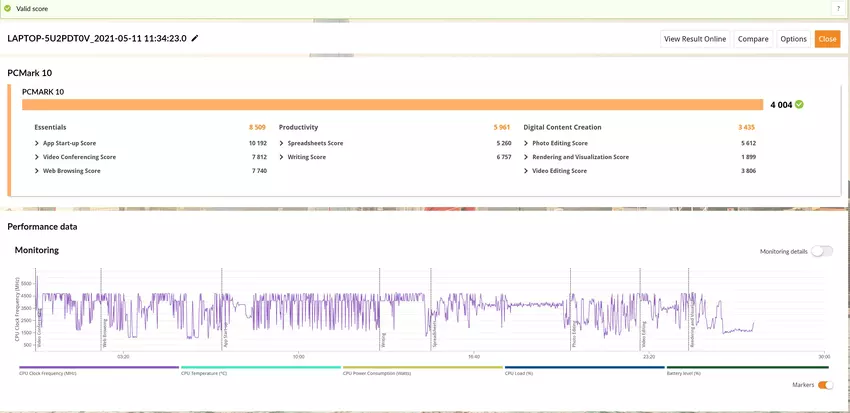This screenshot has height=413, width=850.
Task: Click the green valid score checkmark icon
Action: (8, 8)
